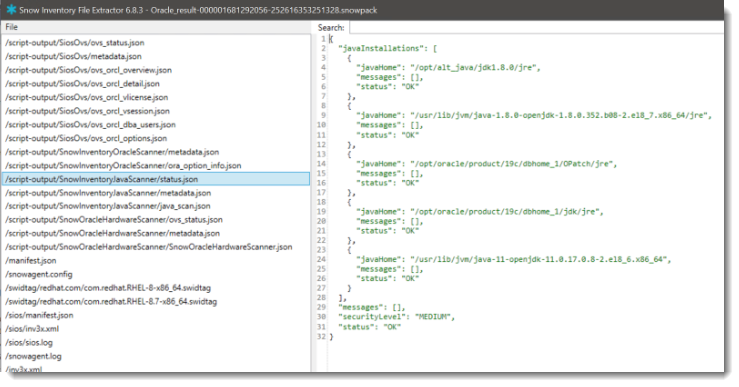
Task: Open /sios/sios.log file
Action: tap(29, 342)
